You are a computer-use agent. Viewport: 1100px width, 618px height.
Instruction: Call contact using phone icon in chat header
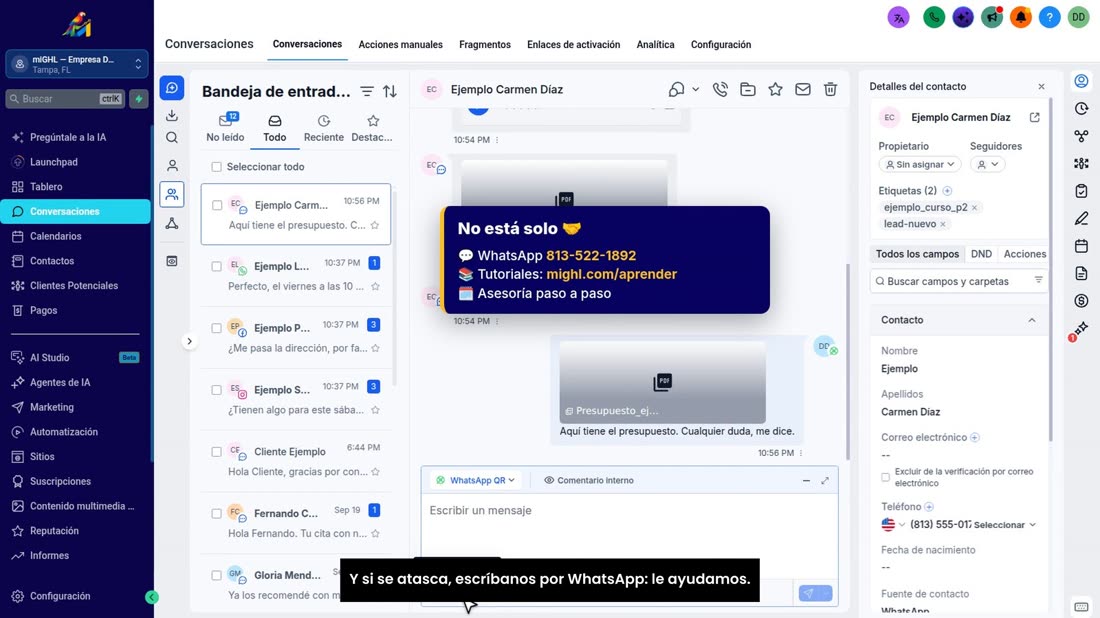click(720, 90)
